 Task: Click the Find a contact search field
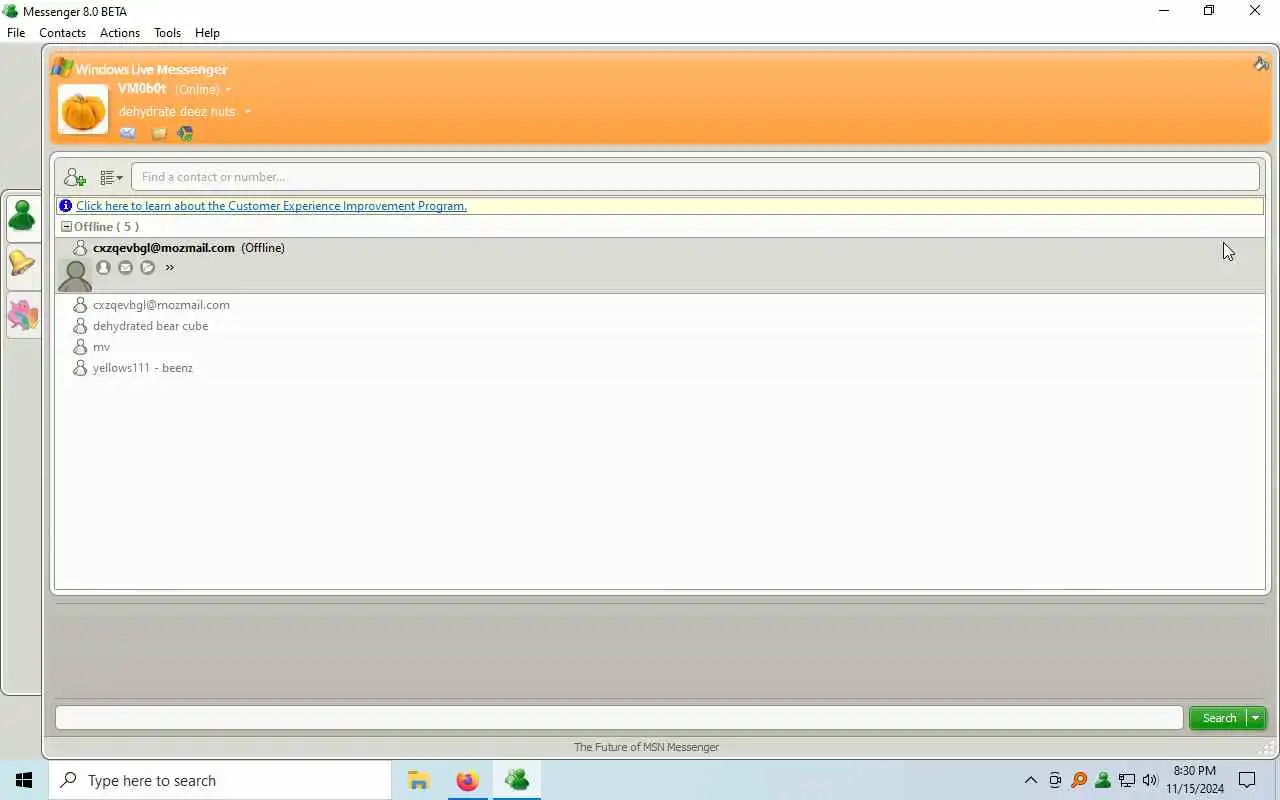point(695,177)
